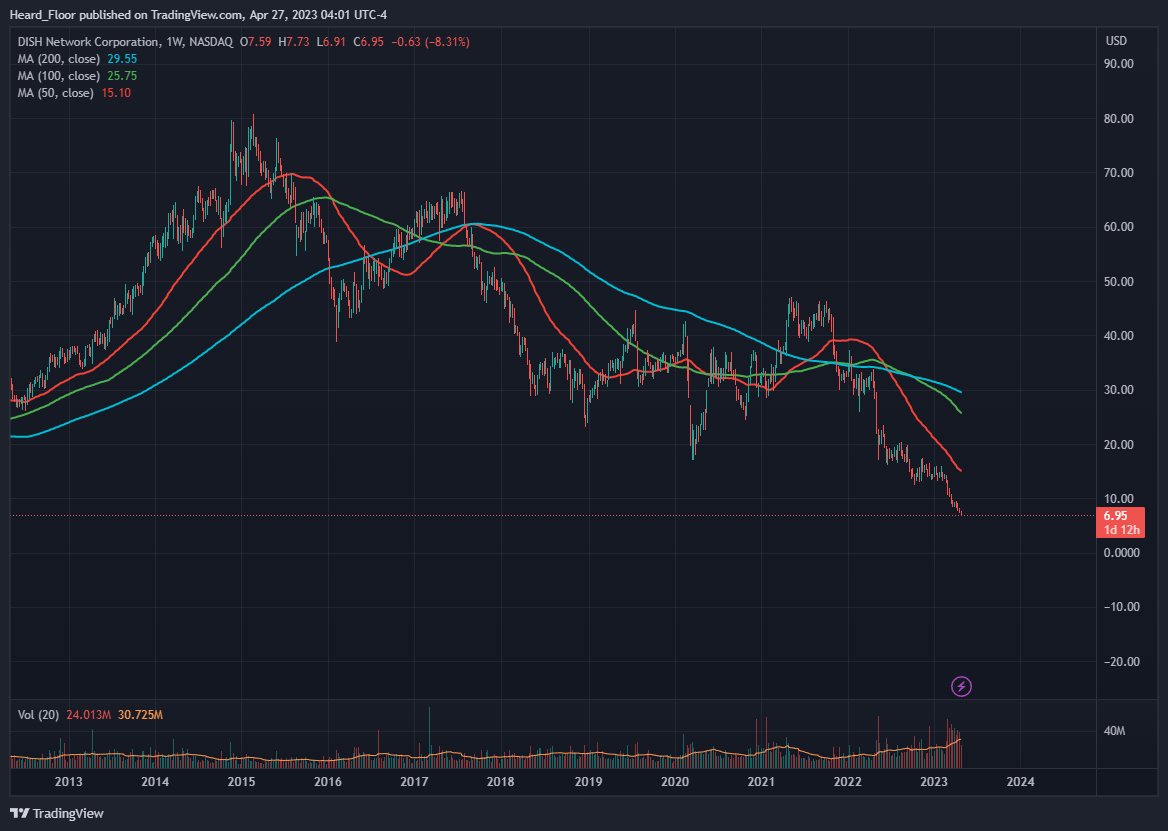
Task: Click the 15.10 value of MA 50
Action: coord(116,93)
